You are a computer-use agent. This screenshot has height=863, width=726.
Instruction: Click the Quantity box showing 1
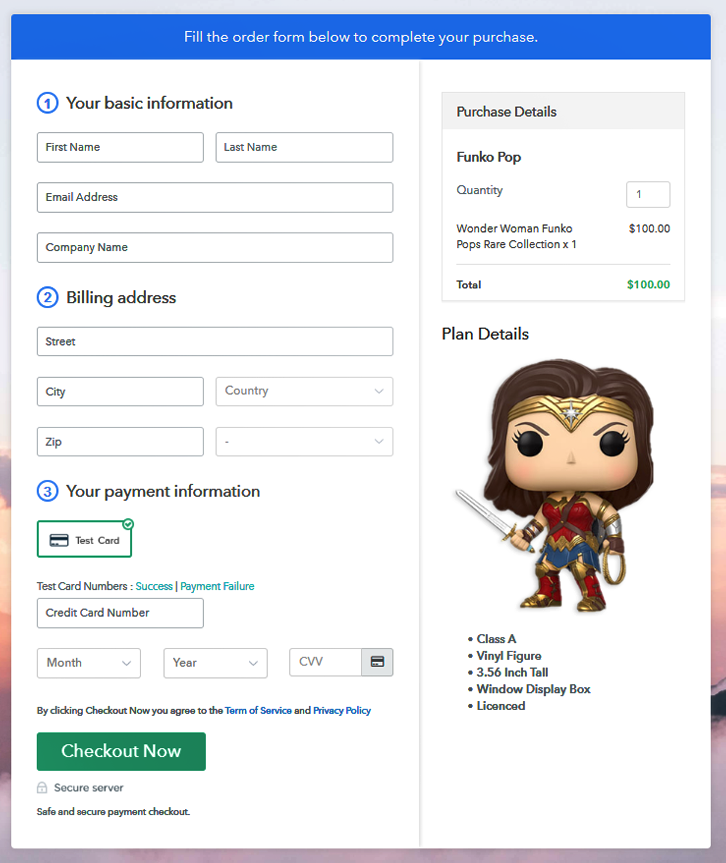(x=648, y=194)
